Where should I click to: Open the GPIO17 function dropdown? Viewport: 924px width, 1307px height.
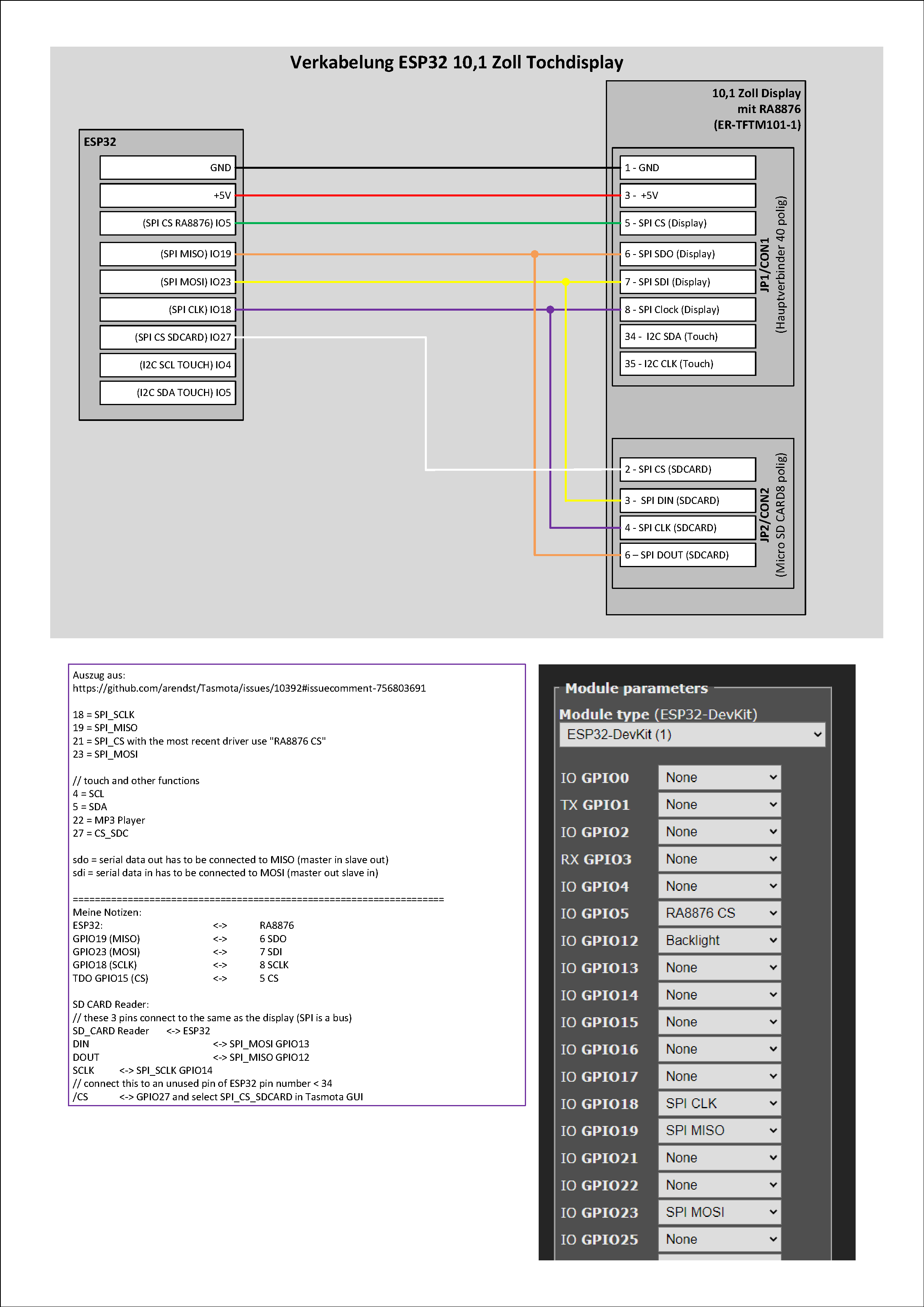(720, 1077)
